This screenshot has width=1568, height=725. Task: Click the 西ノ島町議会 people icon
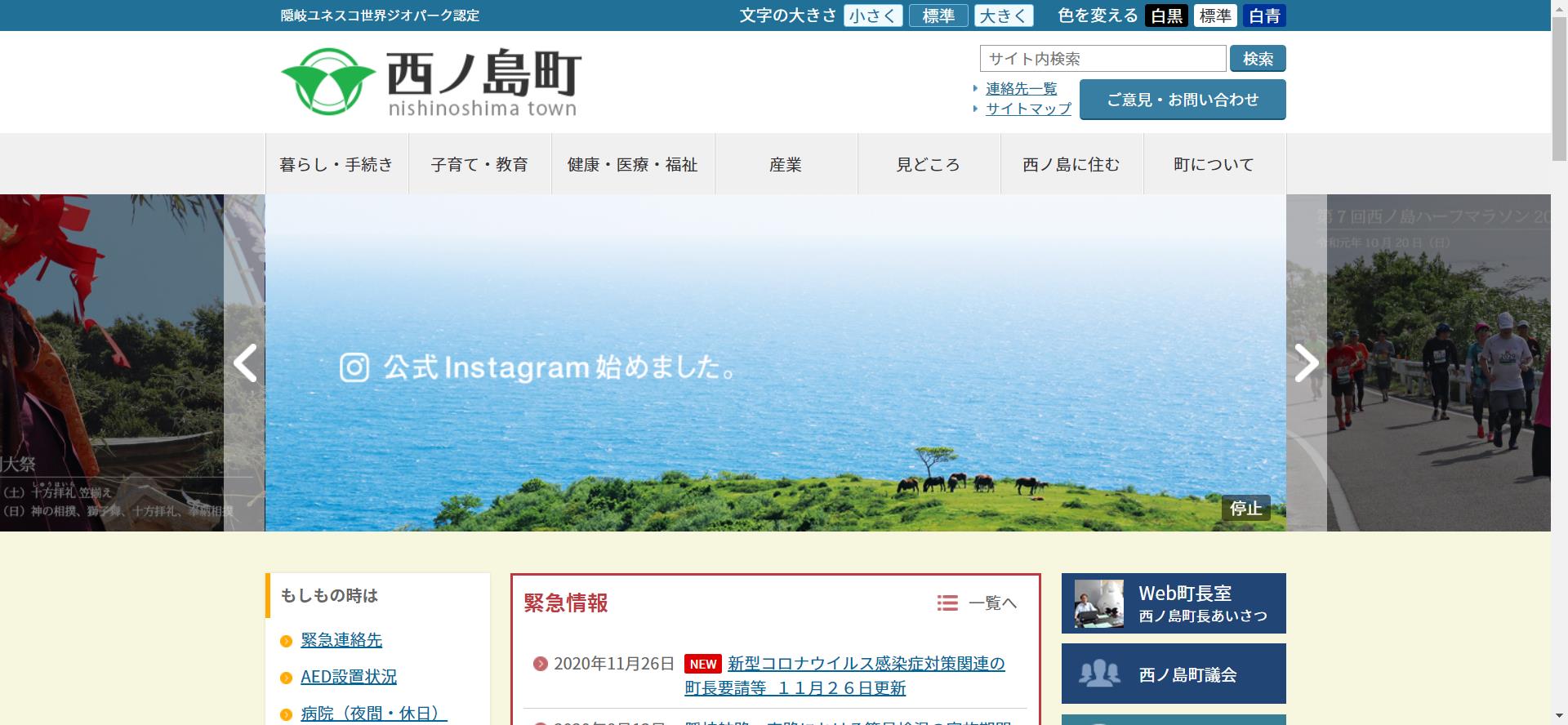coord(1098,674)
